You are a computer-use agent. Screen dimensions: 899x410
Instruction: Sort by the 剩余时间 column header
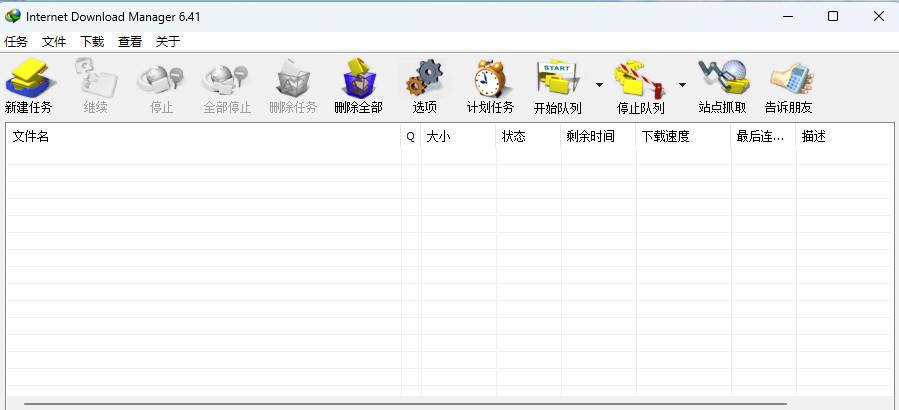pyautogui.click(x=598, y=136)
